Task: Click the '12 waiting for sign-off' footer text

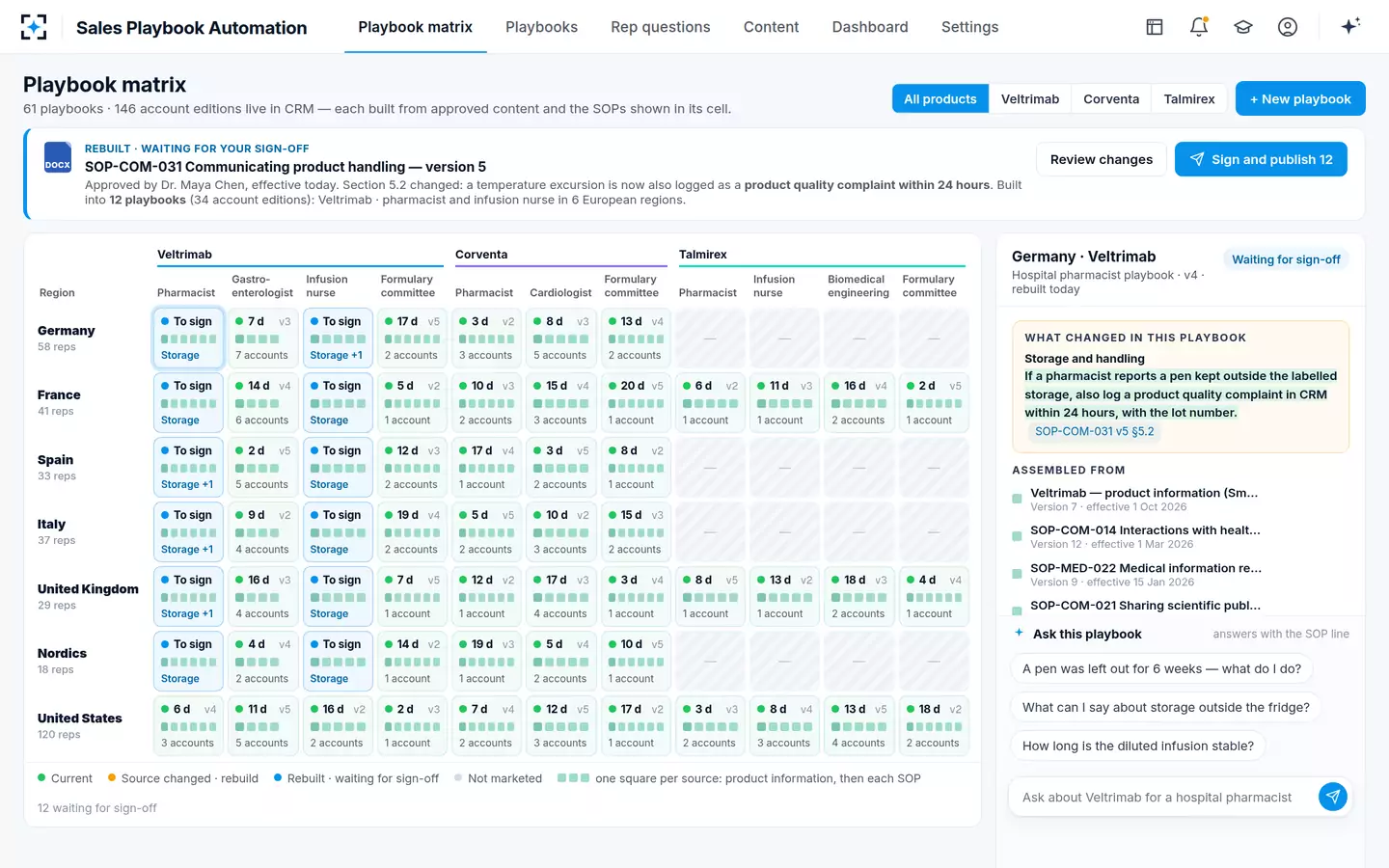Action: (x=97, y=808)
